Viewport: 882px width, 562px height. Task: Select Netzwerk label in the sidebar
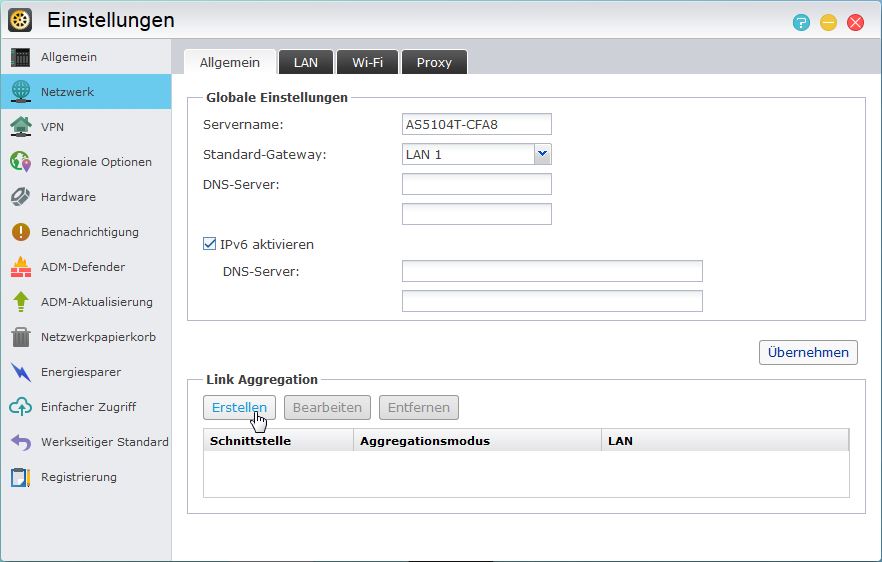pyautogui.click(x=68, y=92)
